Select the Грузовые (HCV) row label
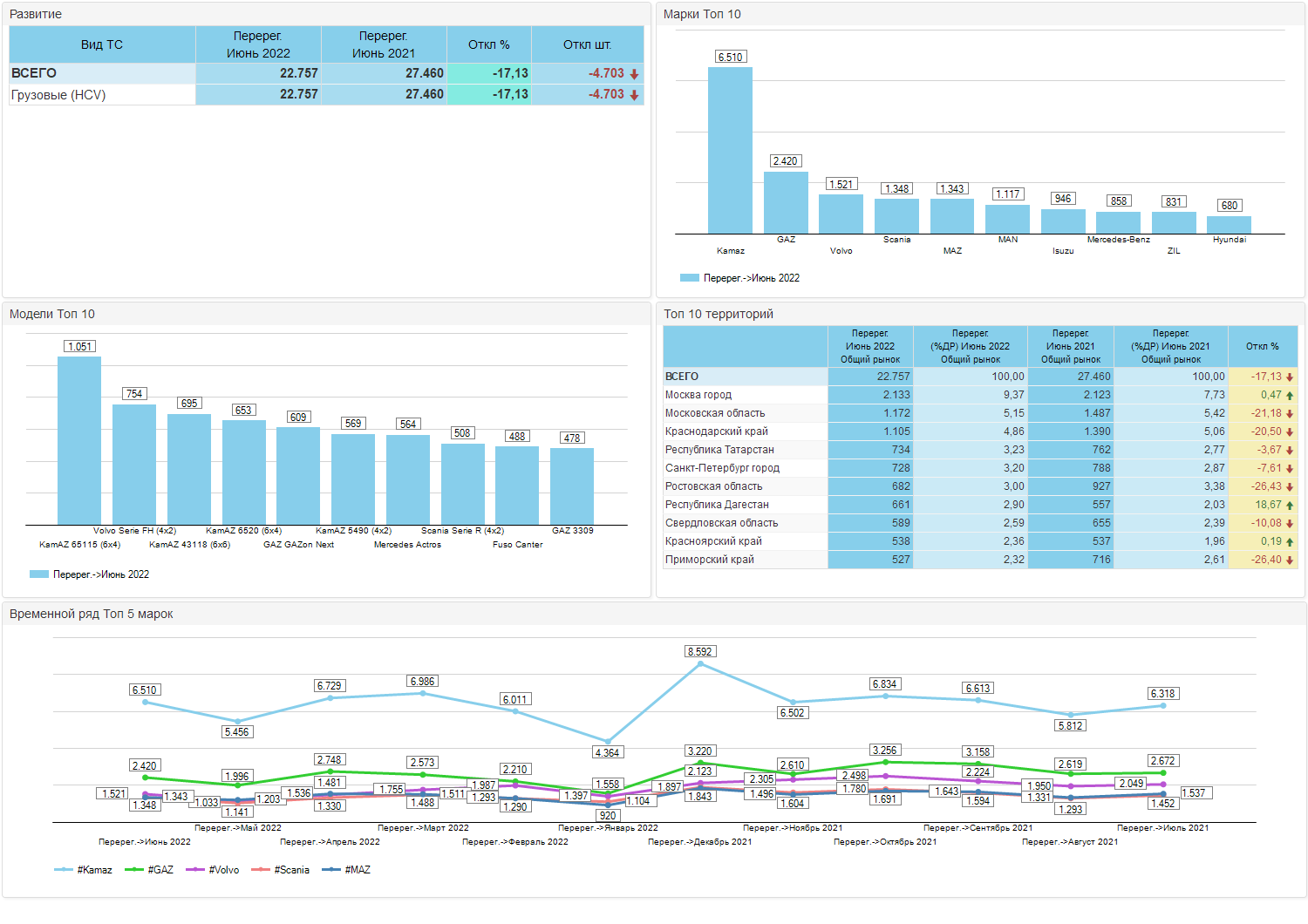1308x924 pixels. tap(58, 95)
